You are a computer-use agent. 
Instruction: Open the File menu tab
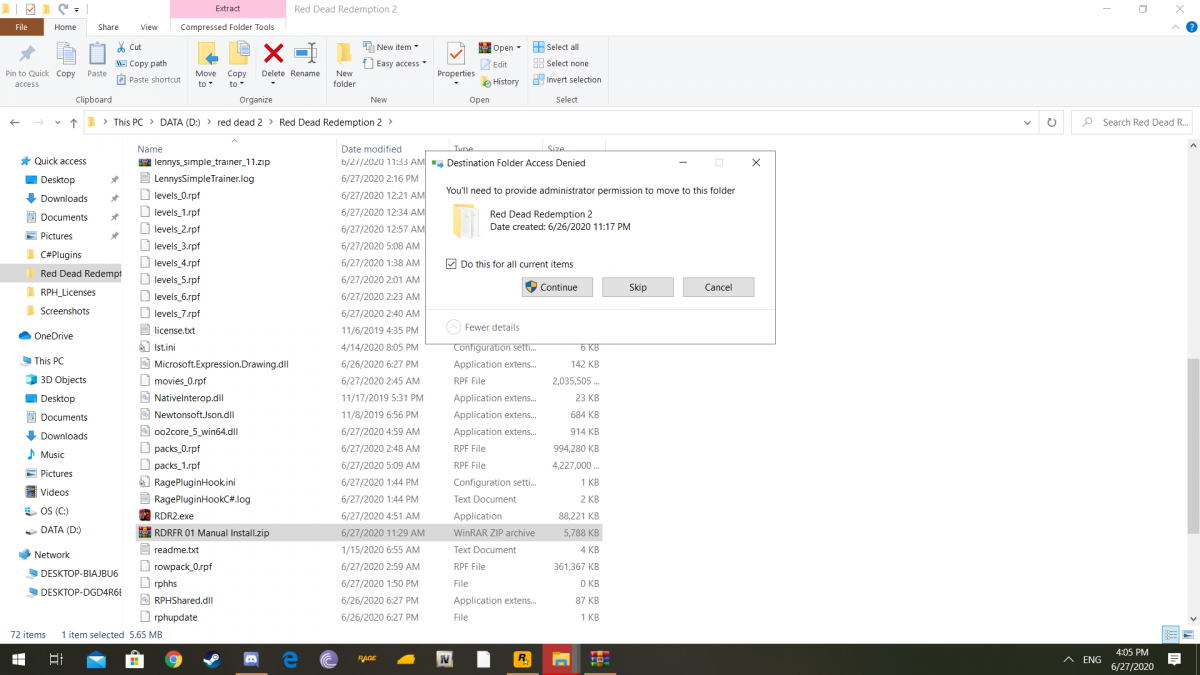21,27
